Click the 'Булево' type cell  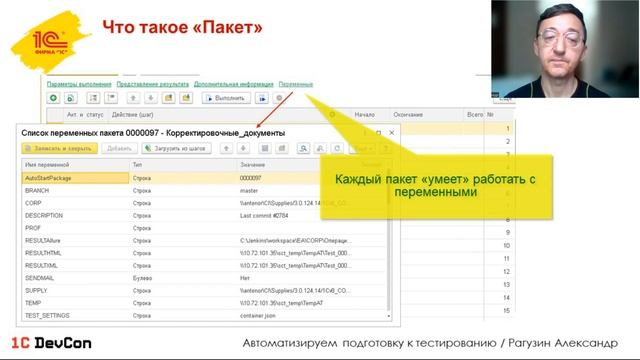142,278
